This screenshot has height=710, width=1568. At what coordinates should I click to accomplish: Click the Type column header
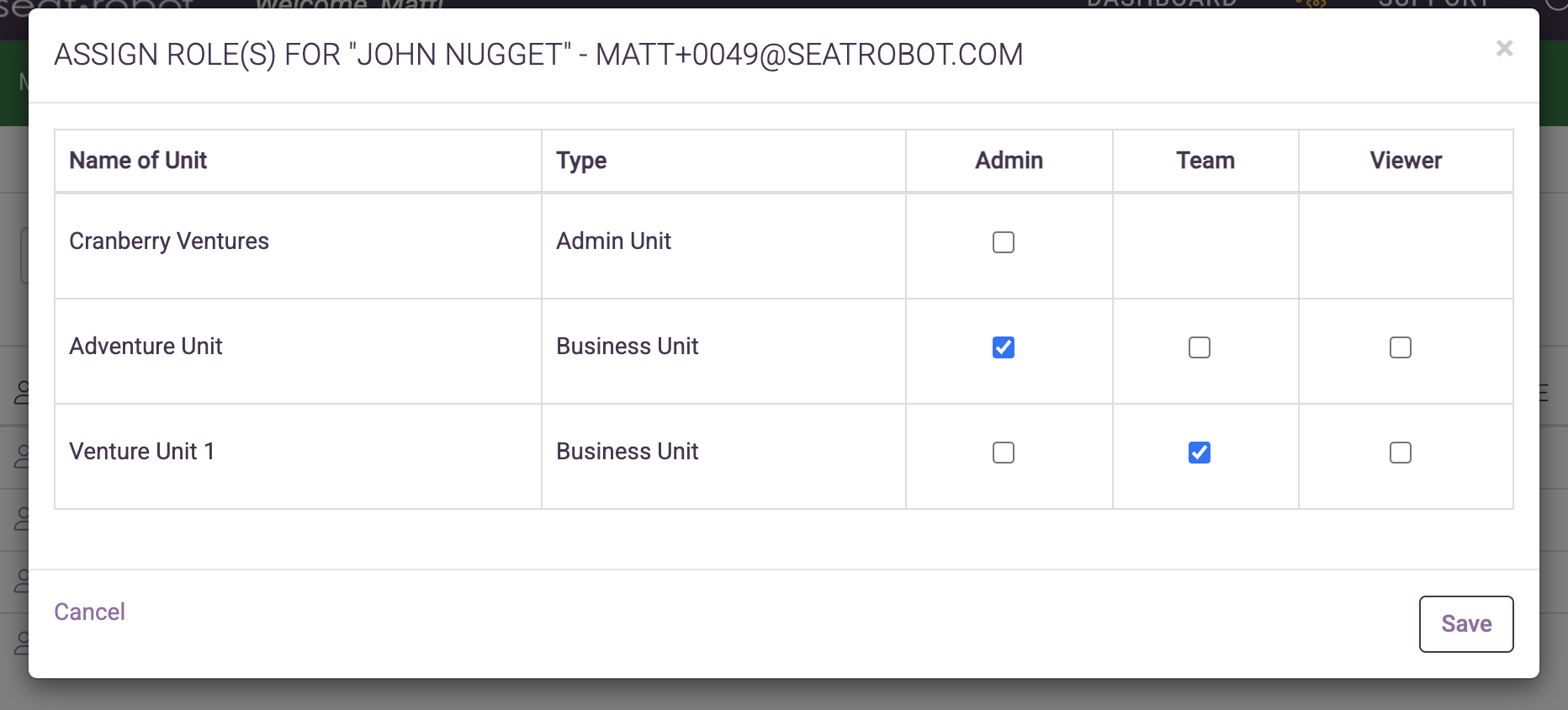click(581, 161)
